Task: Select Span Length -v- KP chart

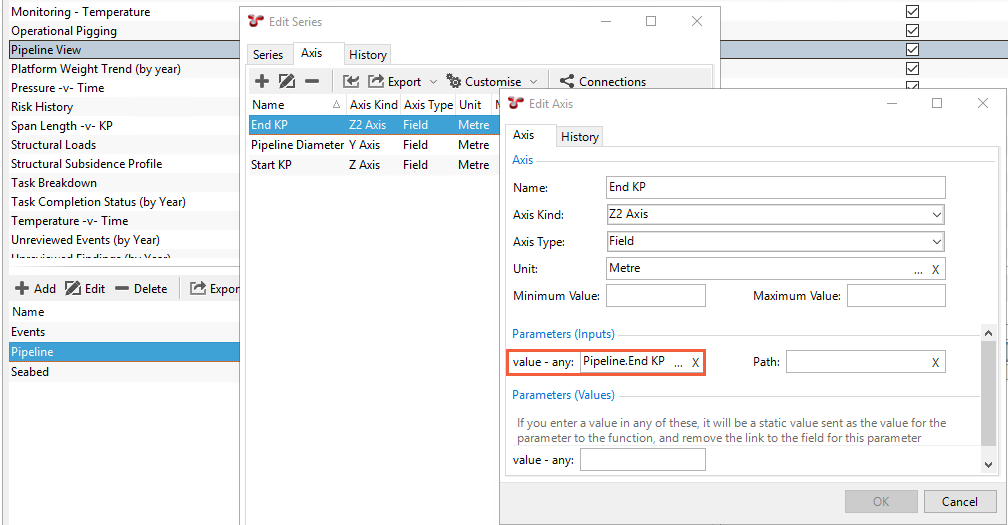Action: 62,125
